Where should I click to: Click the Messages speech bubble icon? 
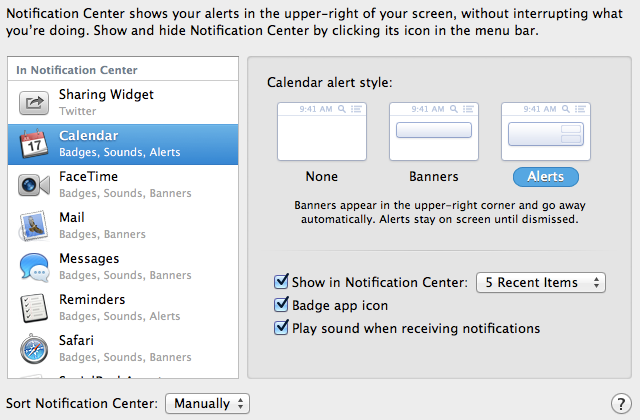tap(34, 267)
